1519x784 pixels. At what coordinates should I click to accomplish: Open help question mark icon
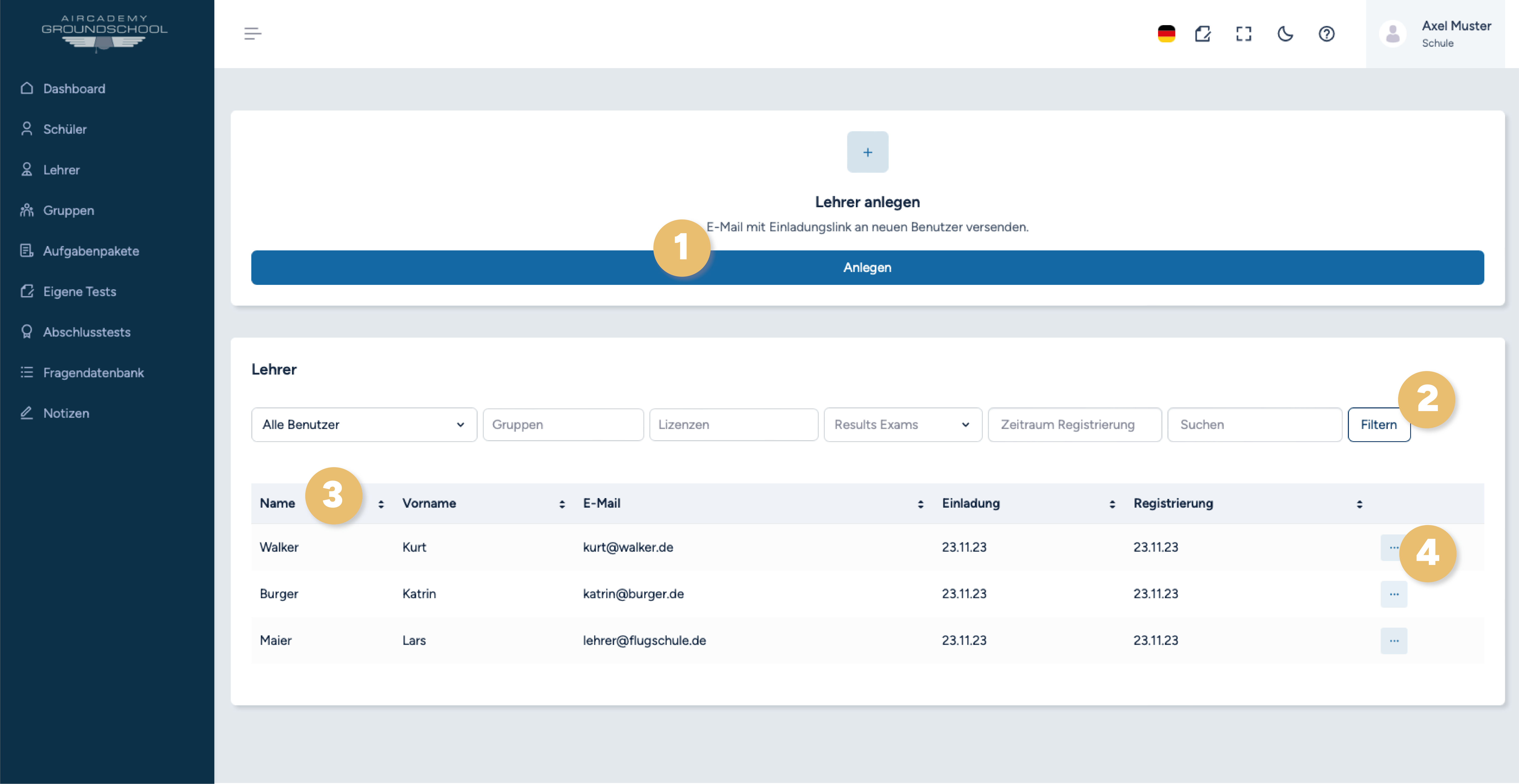(x=1327, y=34)
